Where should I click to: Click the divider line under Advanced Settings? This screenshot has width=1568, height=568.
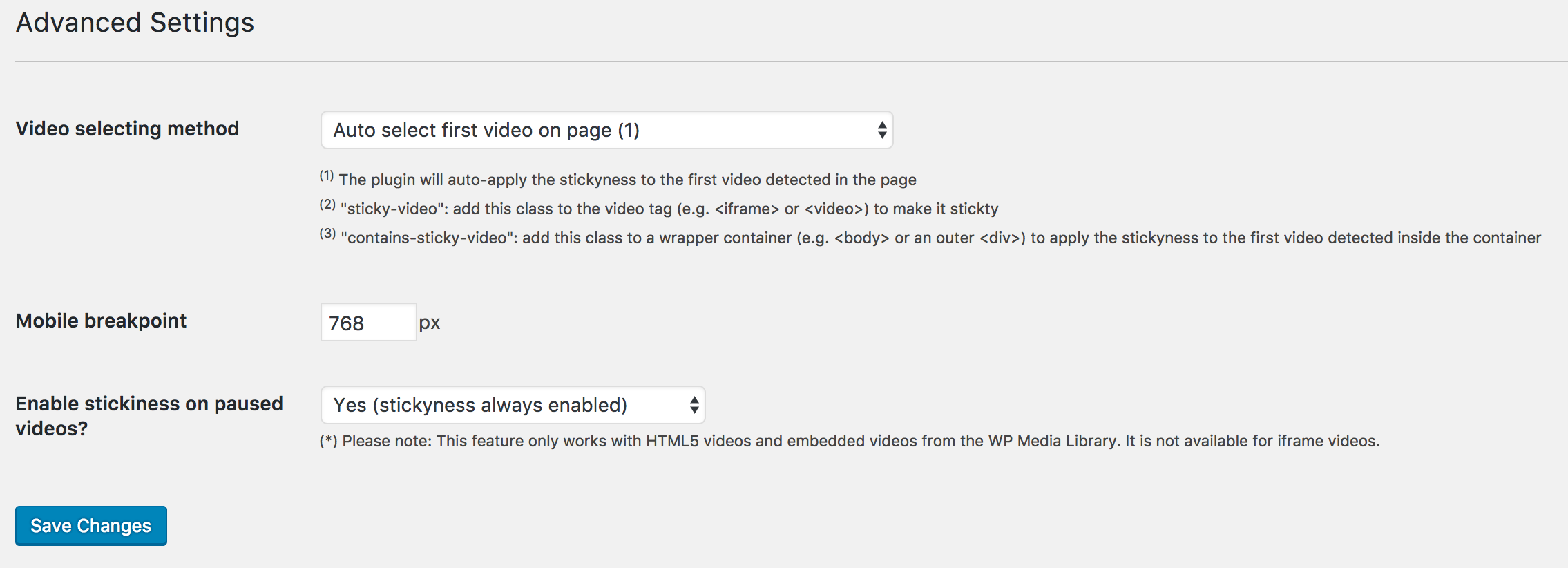pos(792,61)
